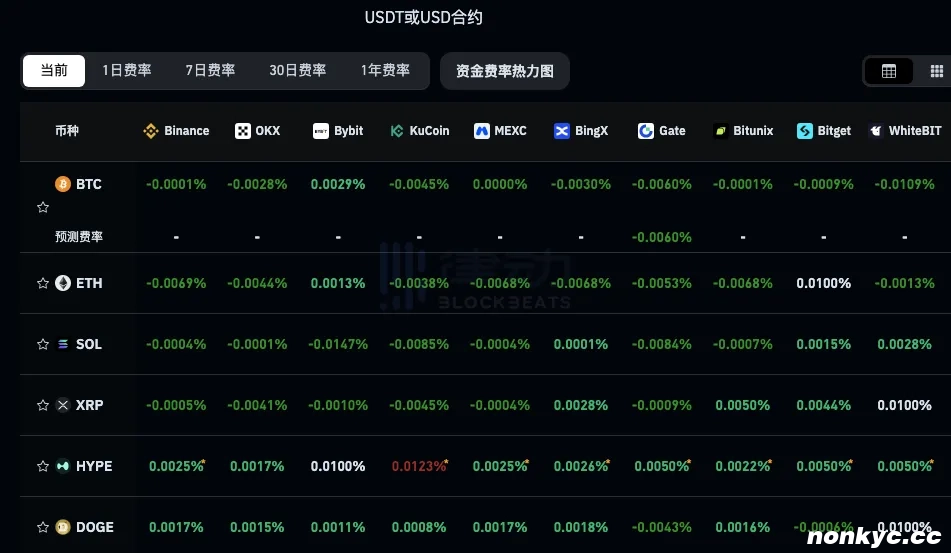Click the Gate exchange logo icon
The height and width of the screenshot is (553, 951).
click(646, 131)
